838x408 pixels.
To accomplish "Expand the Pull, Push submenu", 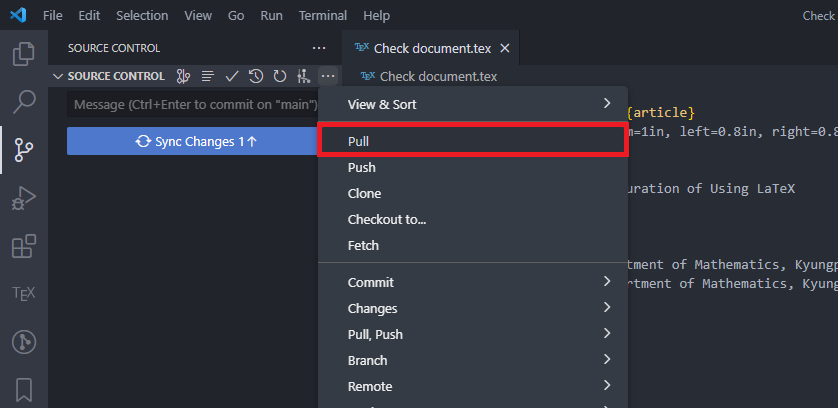I will click(x=472, y=334).
